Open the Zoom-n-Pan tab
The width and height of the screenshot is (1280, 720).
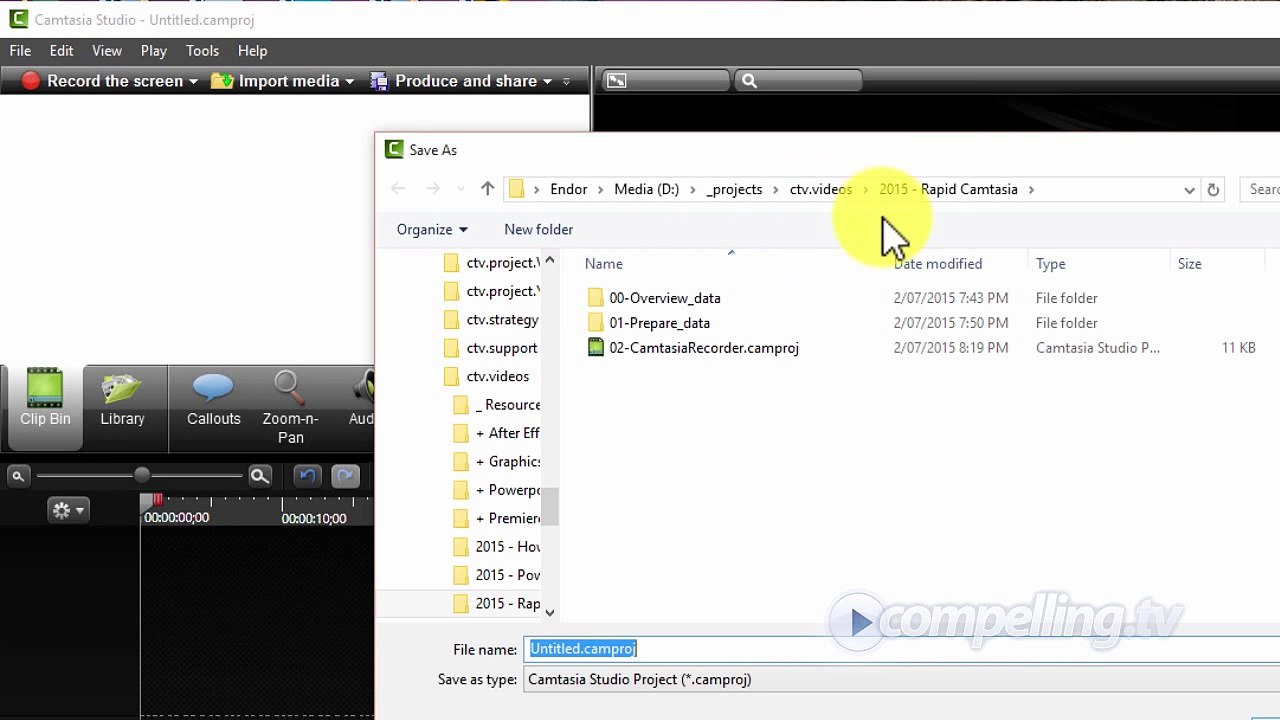pos(290,408)
